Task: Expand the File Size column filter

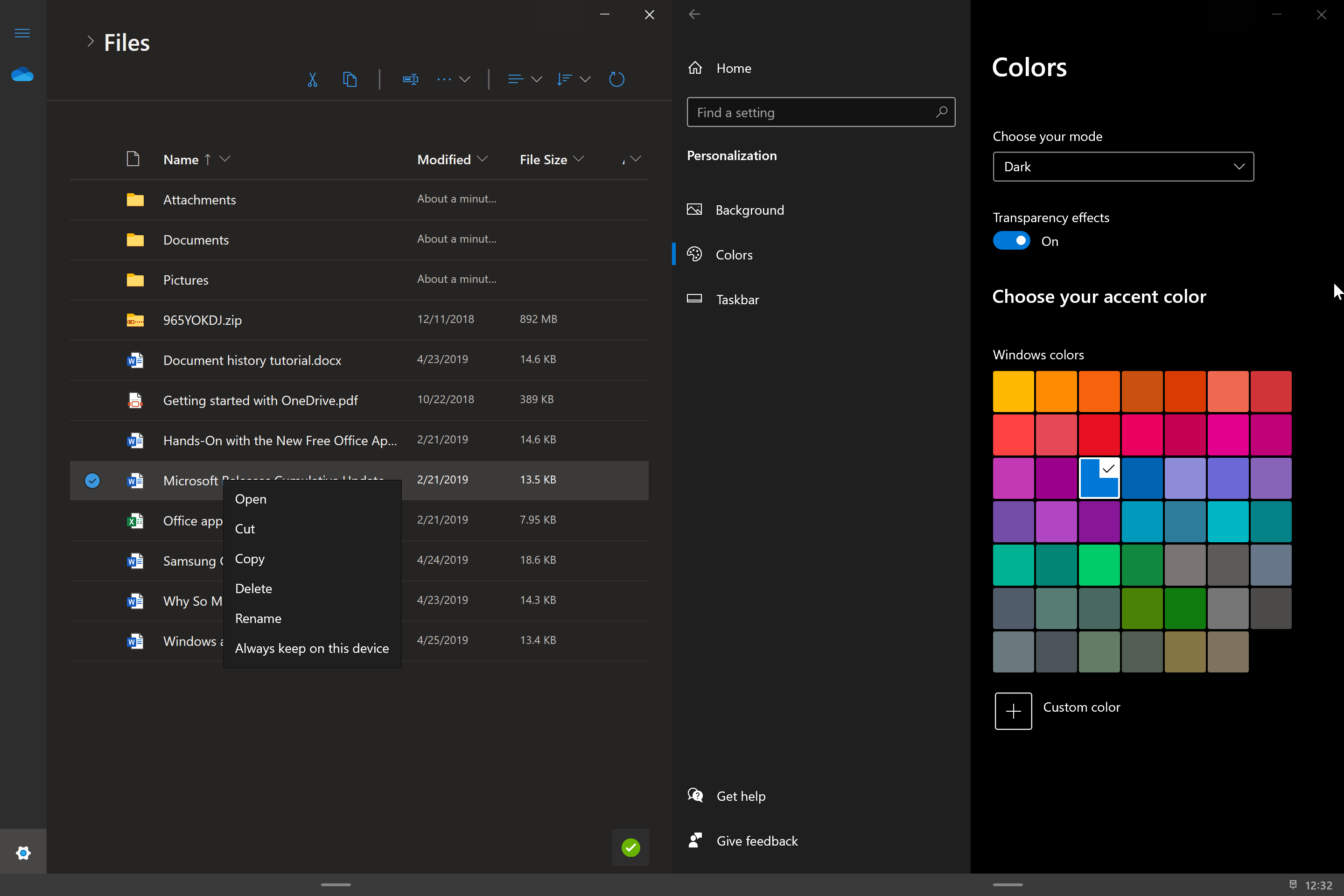Action: point(579,159)
